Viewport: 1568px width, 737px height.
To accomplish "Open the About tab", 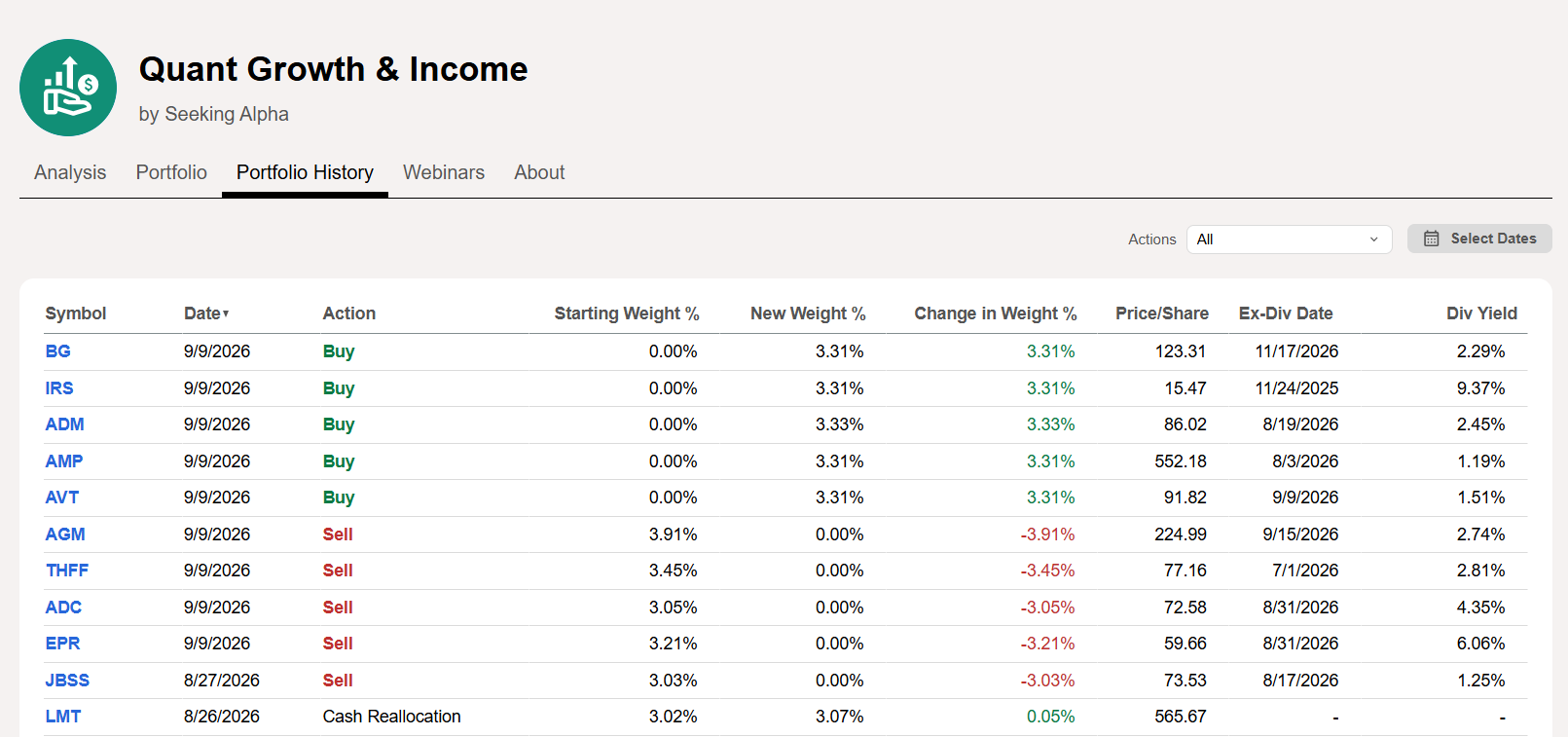I will (x=539, y=172).
